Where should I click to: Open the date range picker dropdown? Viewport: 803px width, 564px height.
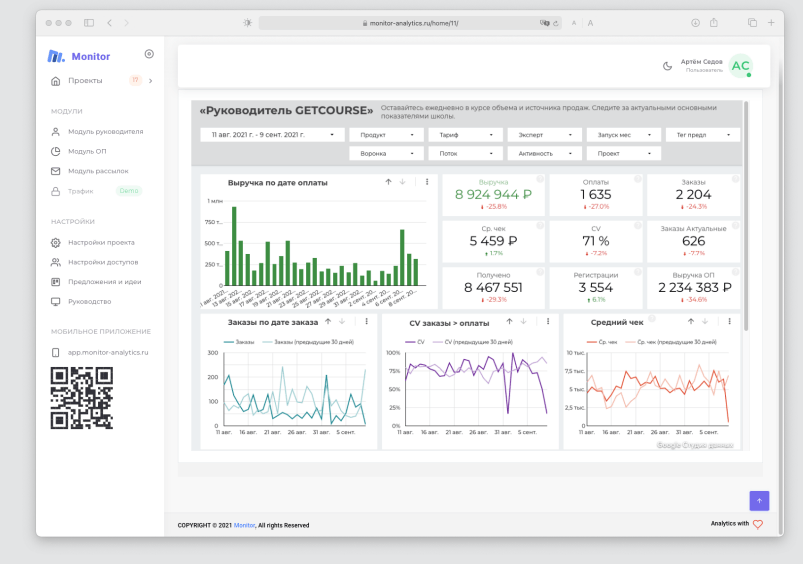[x=270, y=134]
